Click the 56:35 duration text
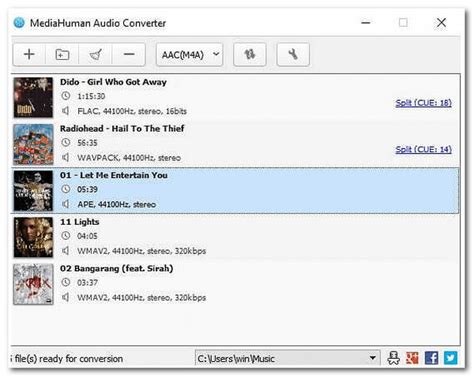The height and width of the screenshot is (377, 474). point(87,143)
